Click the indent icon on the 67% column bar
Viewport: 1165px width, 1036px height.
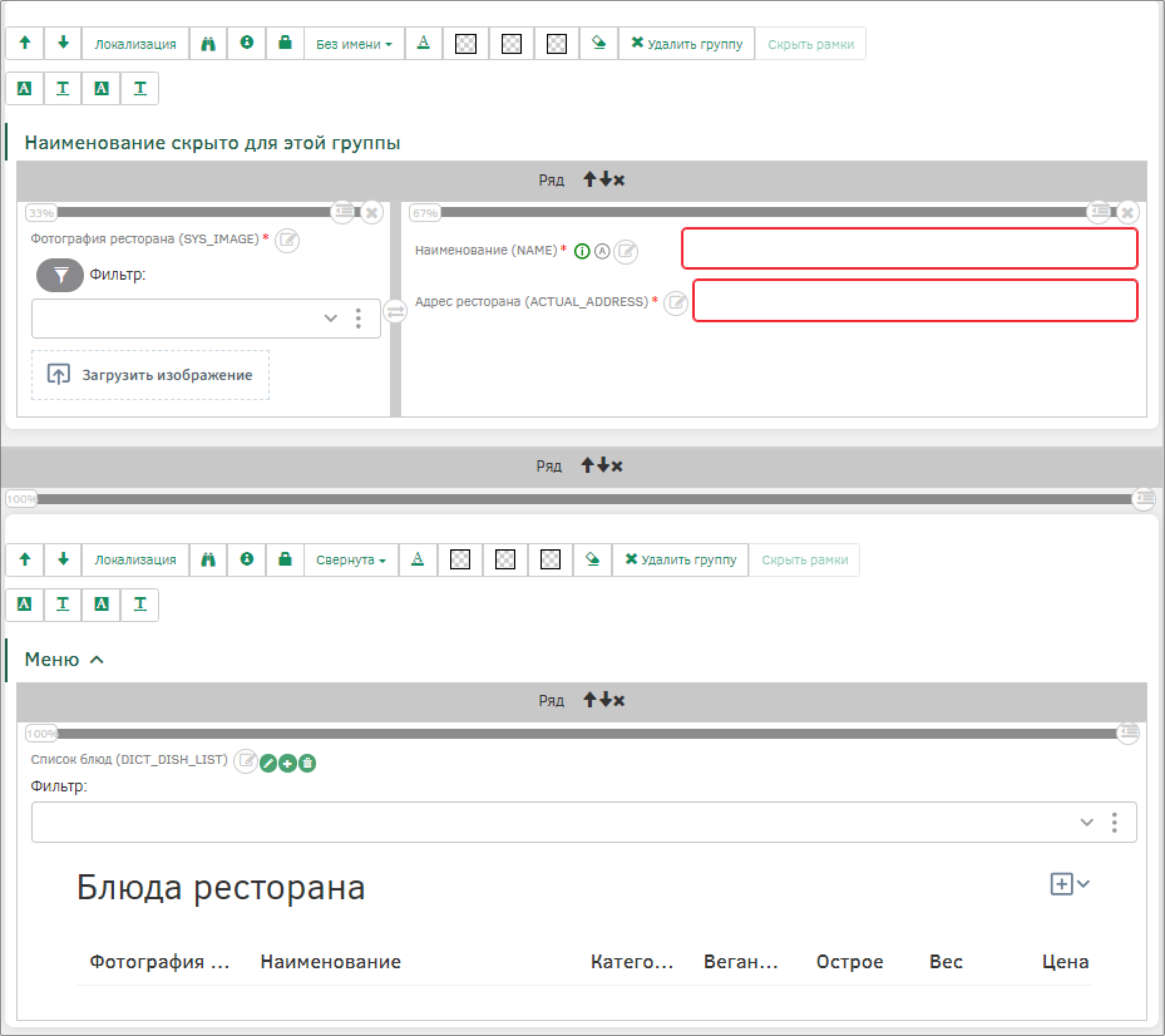1099,211
